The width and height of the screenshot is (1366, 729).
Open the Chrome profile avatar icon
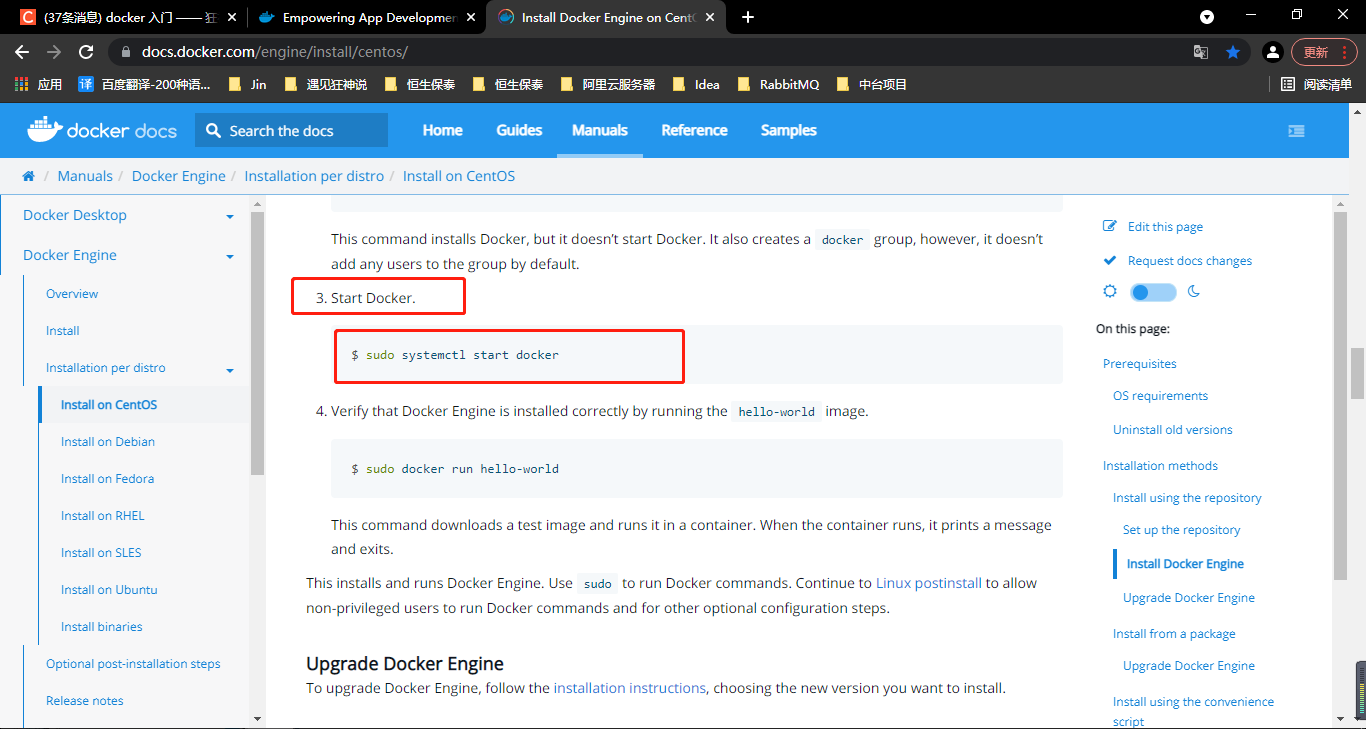point(1272,52)
